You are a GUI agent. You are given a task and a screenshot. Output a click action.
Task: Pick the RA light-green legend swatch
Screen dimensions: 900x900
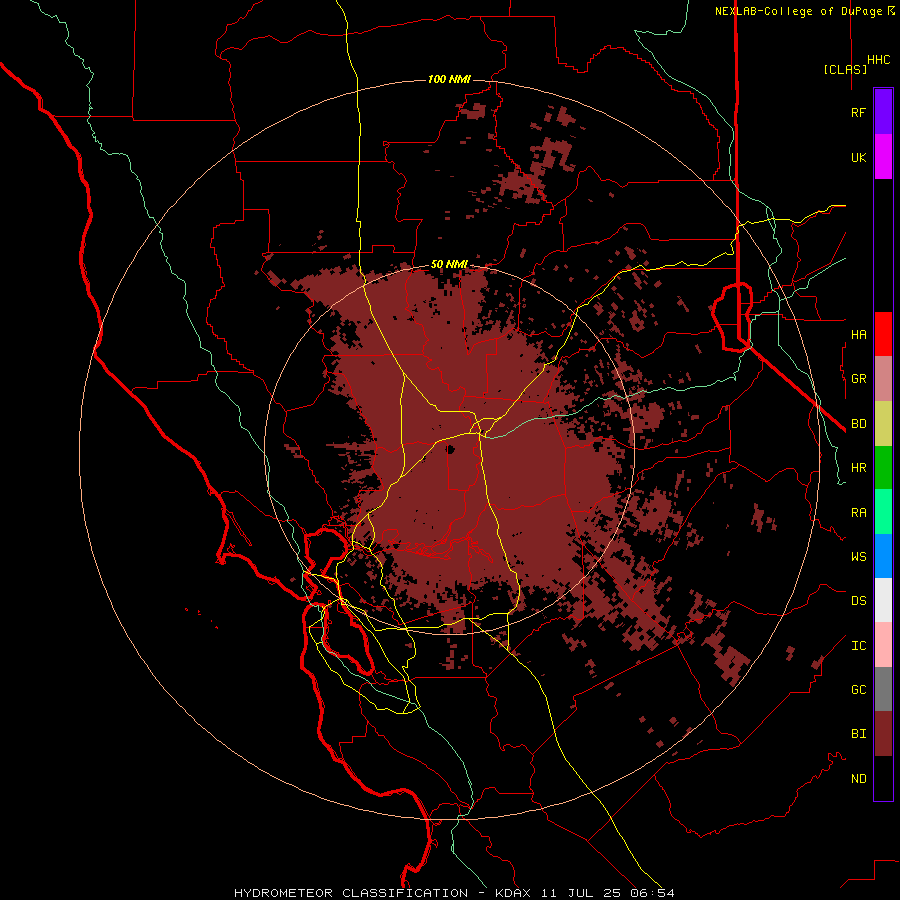coord(883,512)
